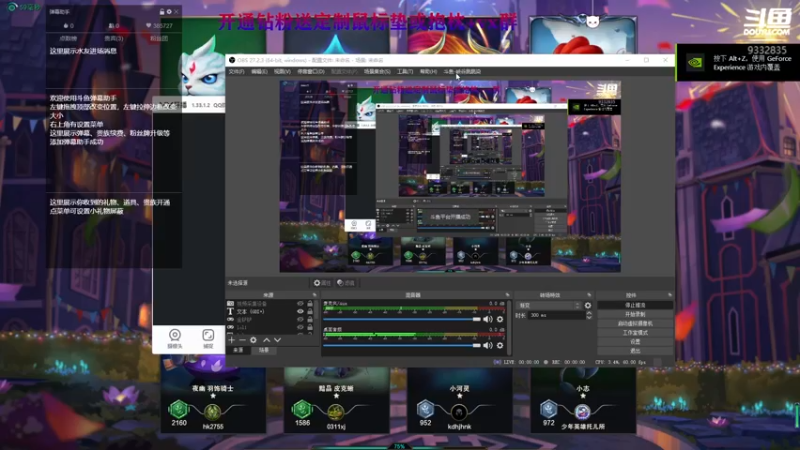The image size is (800, 450).
Task: Move selected source up with arrow
Action: click(266, 340)
